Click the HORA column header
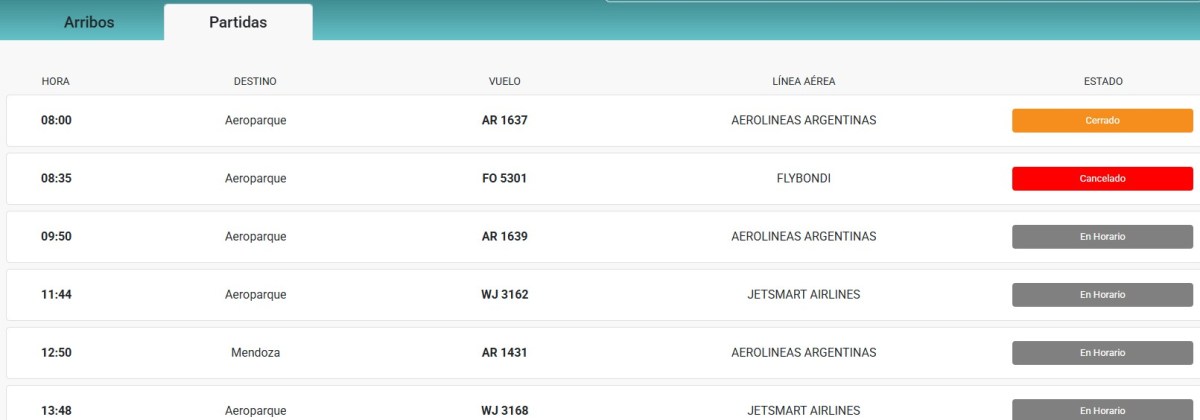 56,81
